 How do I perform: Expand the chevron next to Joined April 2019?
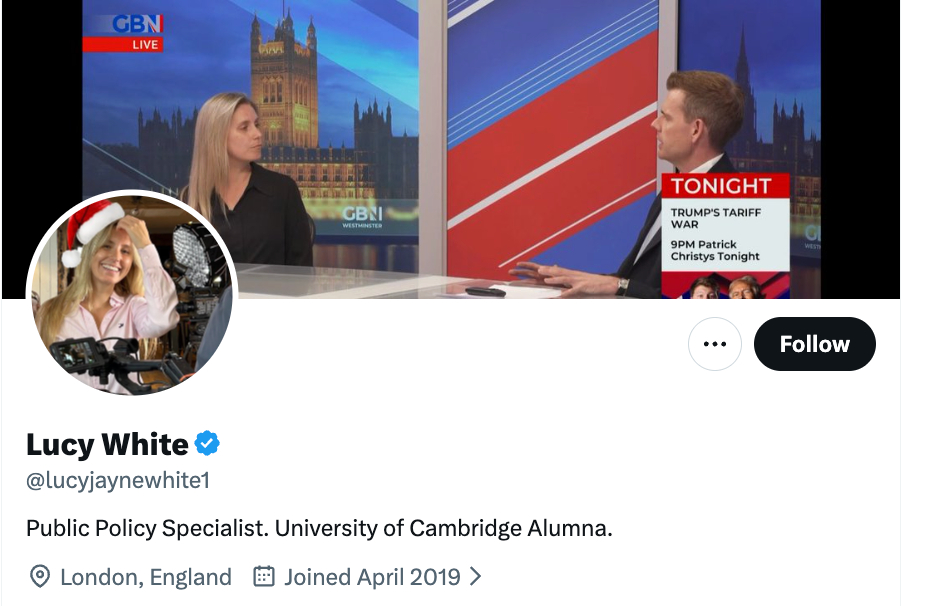pos(476,577)
